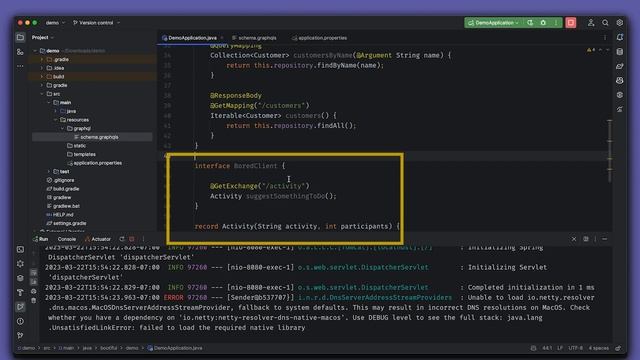This screenshot has width=640, height=360.
Task: Open editor tabs options menu
Action: [x=605, y=38]
